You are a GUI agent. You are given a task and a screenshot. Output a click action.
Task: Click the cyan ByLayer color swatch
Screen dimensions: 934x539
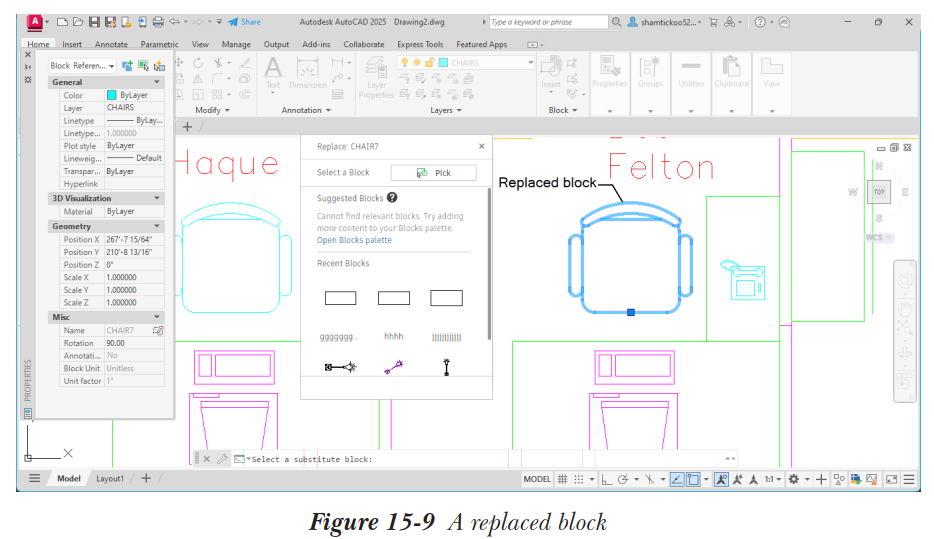(x=111, y=95)
